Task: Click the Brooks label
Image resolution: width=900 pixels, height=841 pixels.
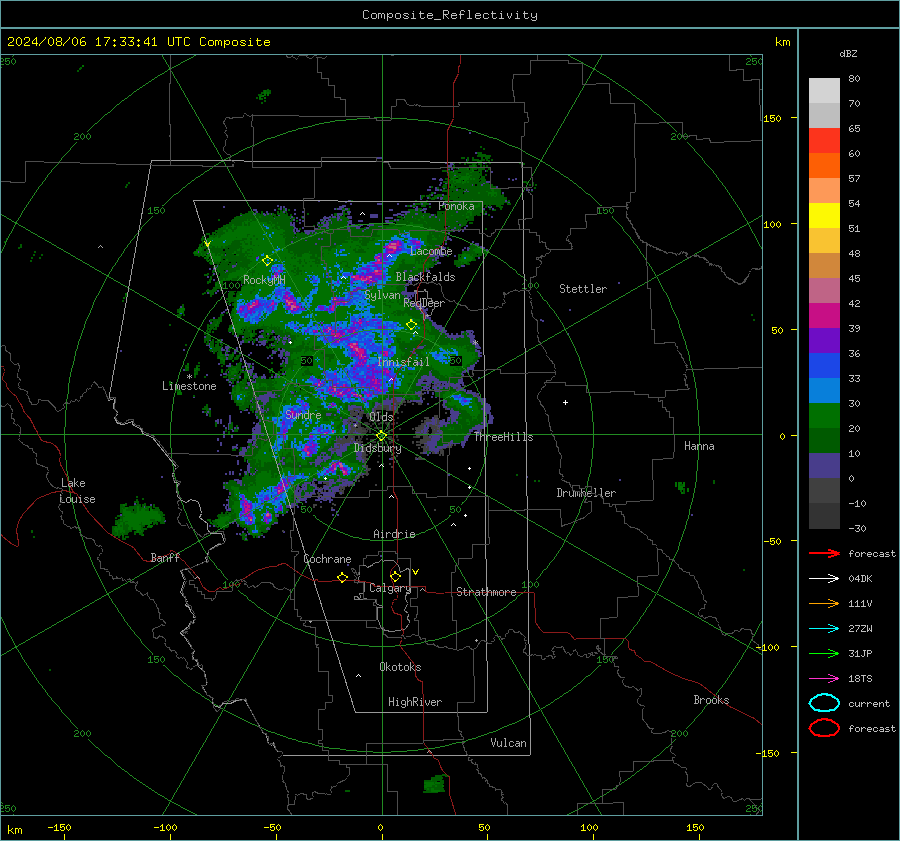Action: click(711, 700)
